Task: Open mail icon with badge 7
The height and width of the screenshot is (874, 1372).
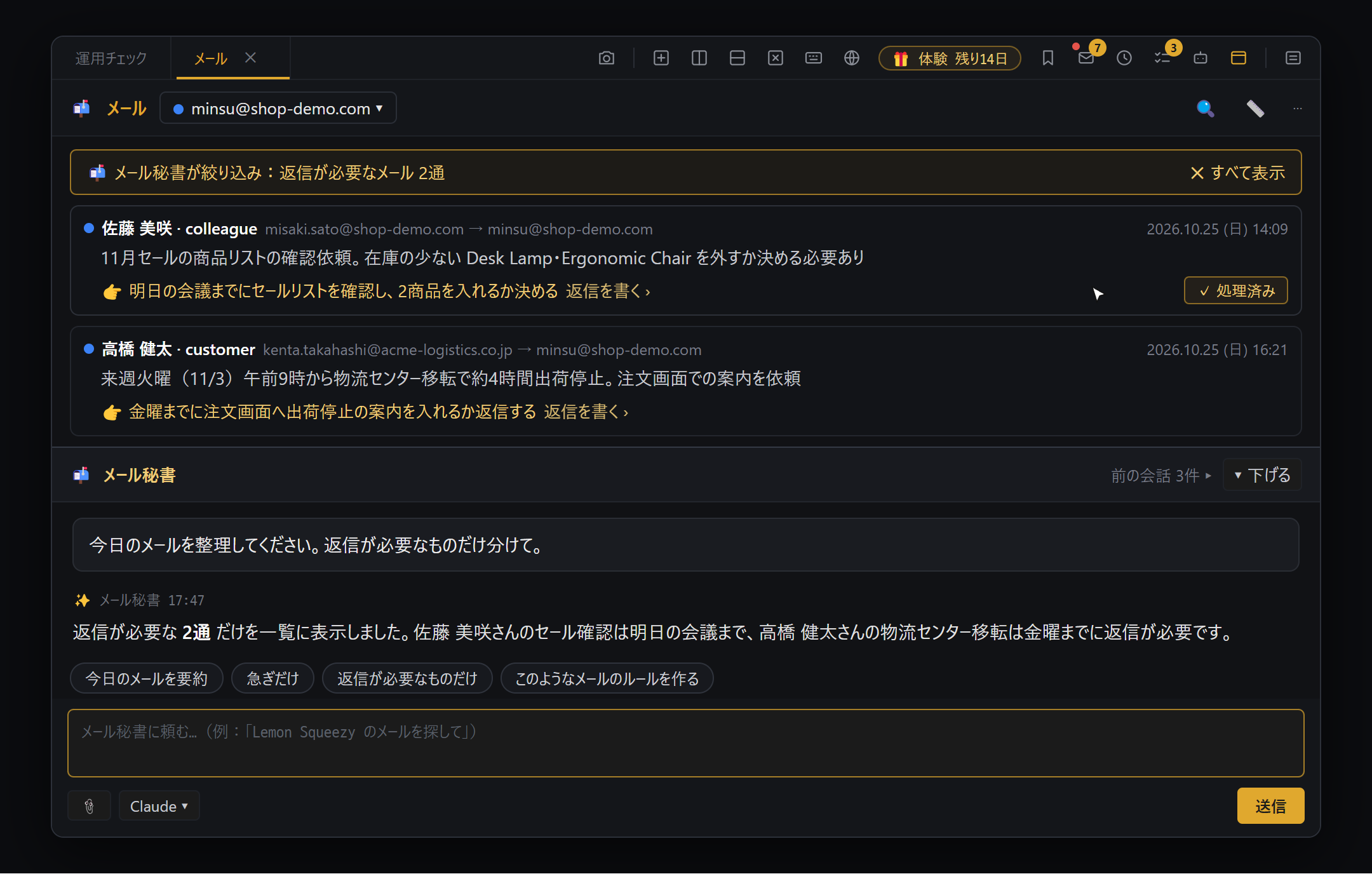Action: click(1086, 58)
